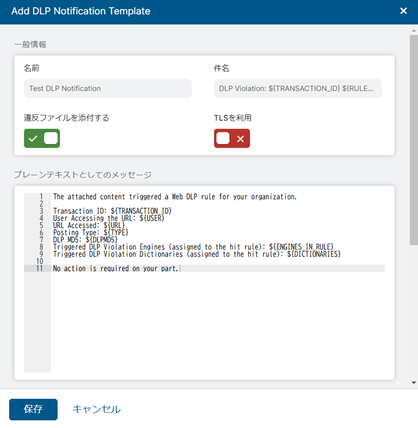Click the キャンセル link

pos(97,409)
